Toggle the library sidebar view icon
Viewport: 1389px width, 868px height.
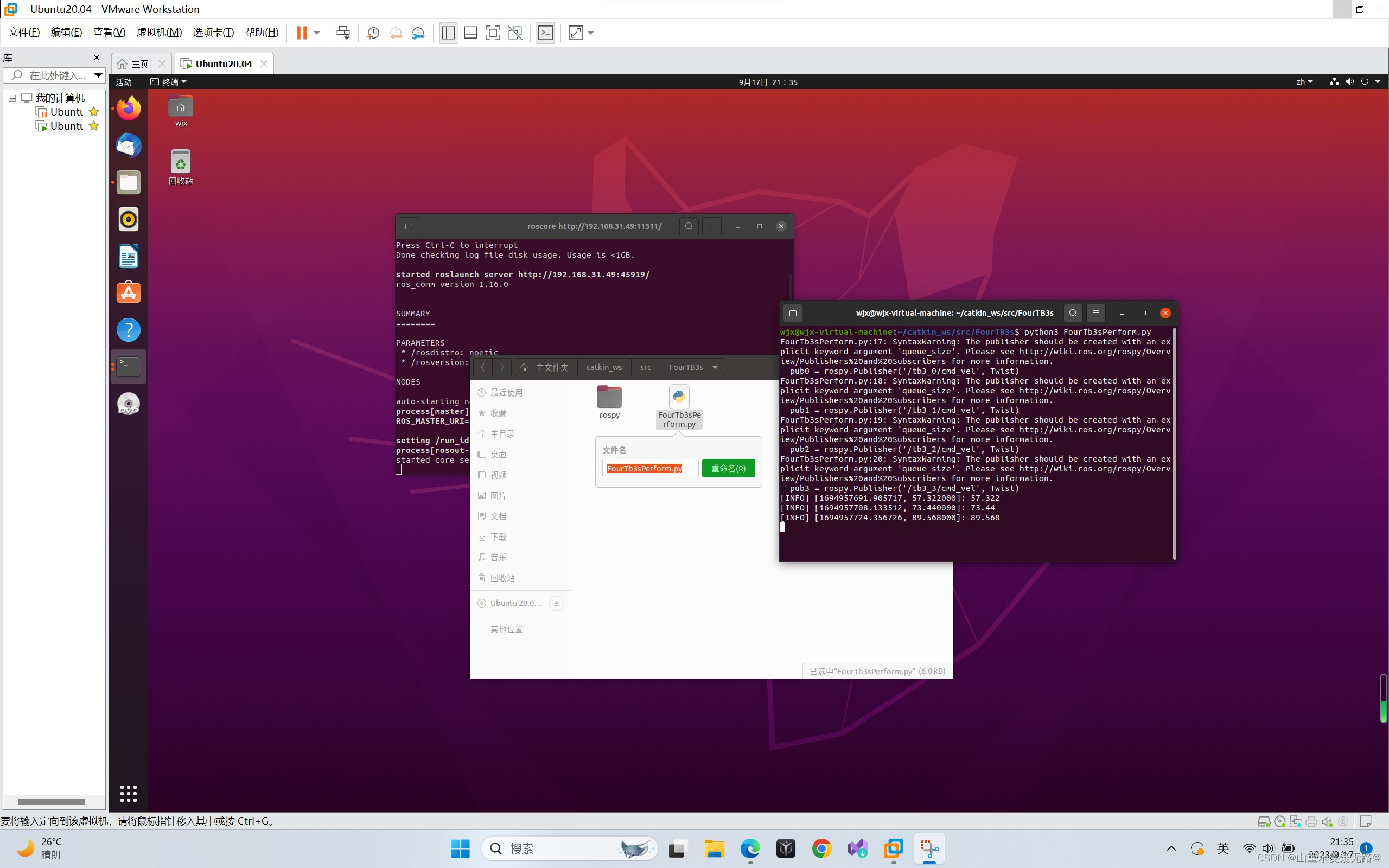click(x=448, y=33)
